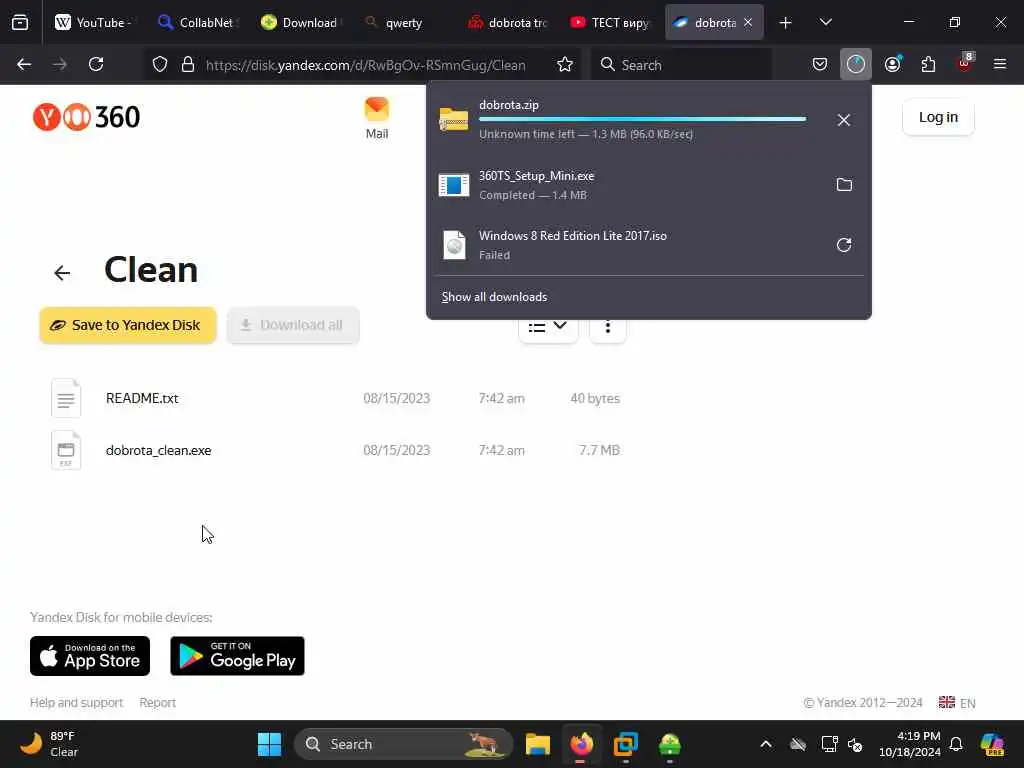This screenshot has width=1024, height=768.
Task: Show hidden system tray icons
Action: point(766,744)
